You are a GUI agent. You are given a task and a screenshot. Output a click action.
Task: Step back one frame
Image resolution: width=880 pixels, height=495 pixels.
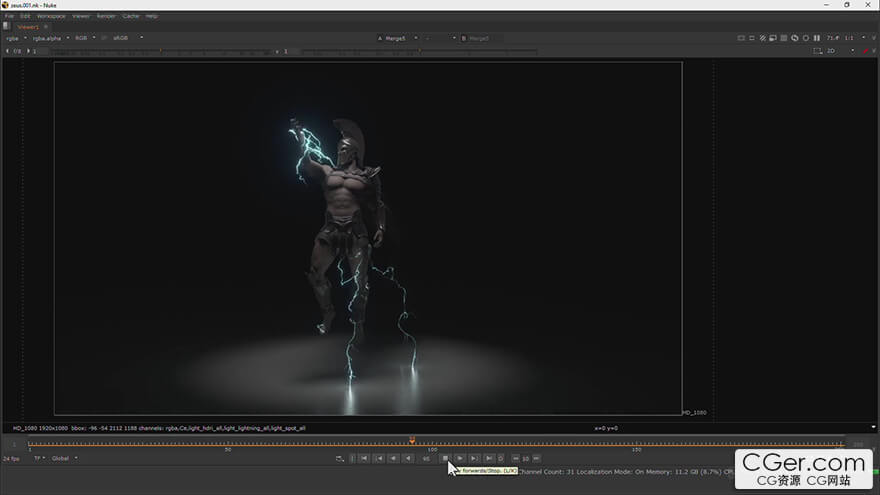coord(394,459)
